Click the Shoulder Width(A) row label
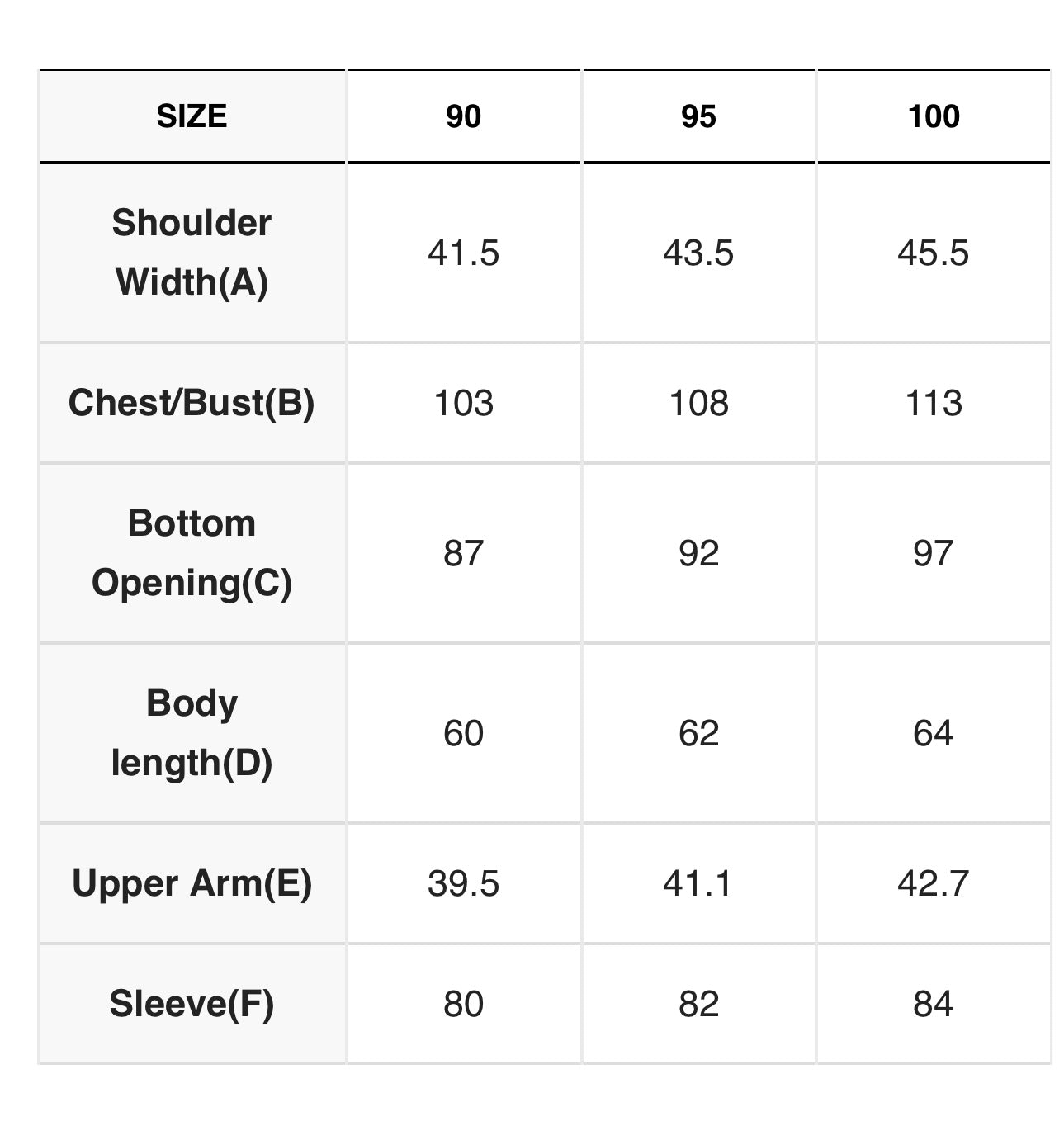The width and height of the screenshot is (1064, 1126). pos(192,253)
